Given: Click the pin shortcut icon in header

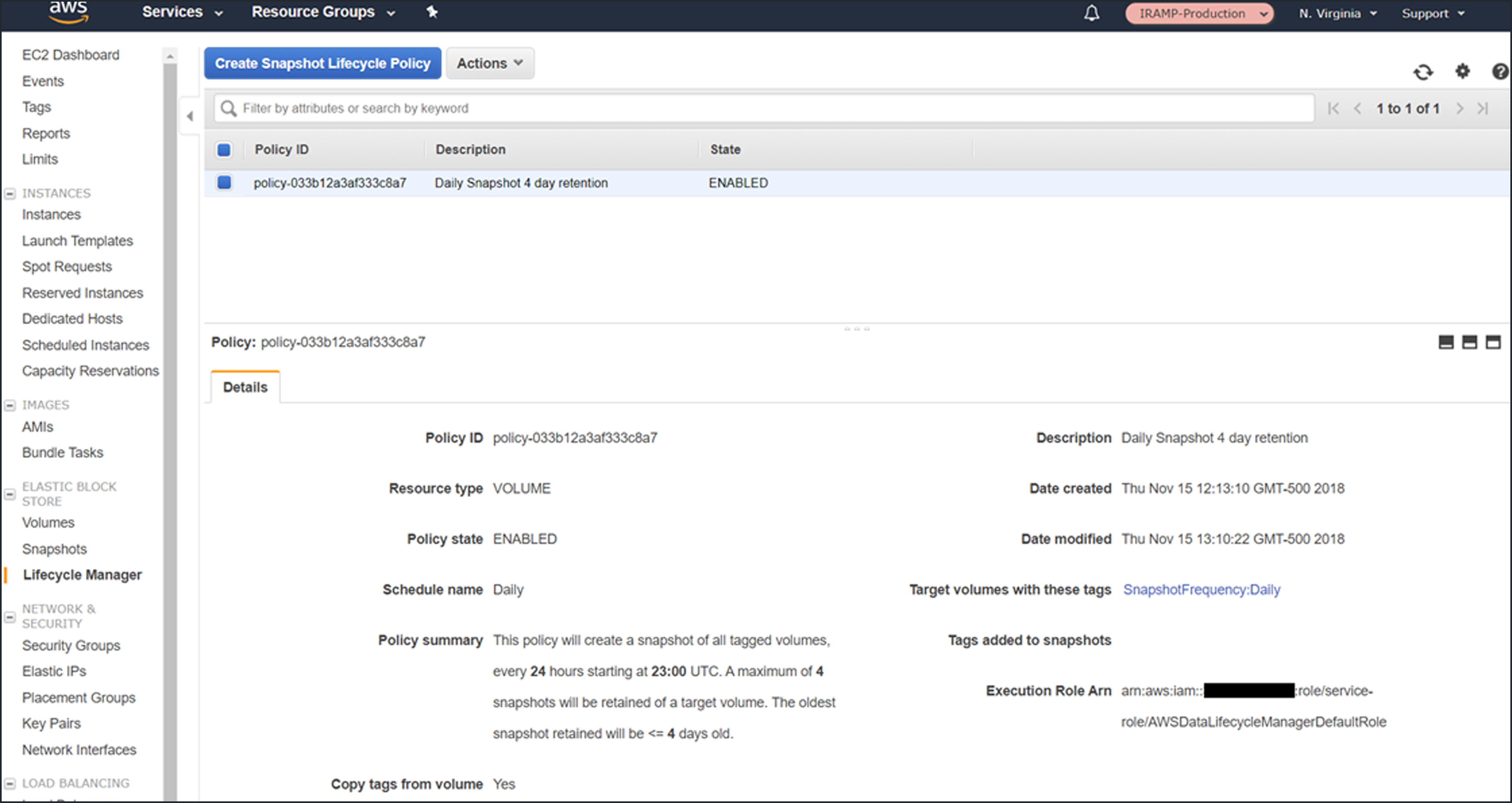Looking at the screenshot, I should (x=432, y=12).
